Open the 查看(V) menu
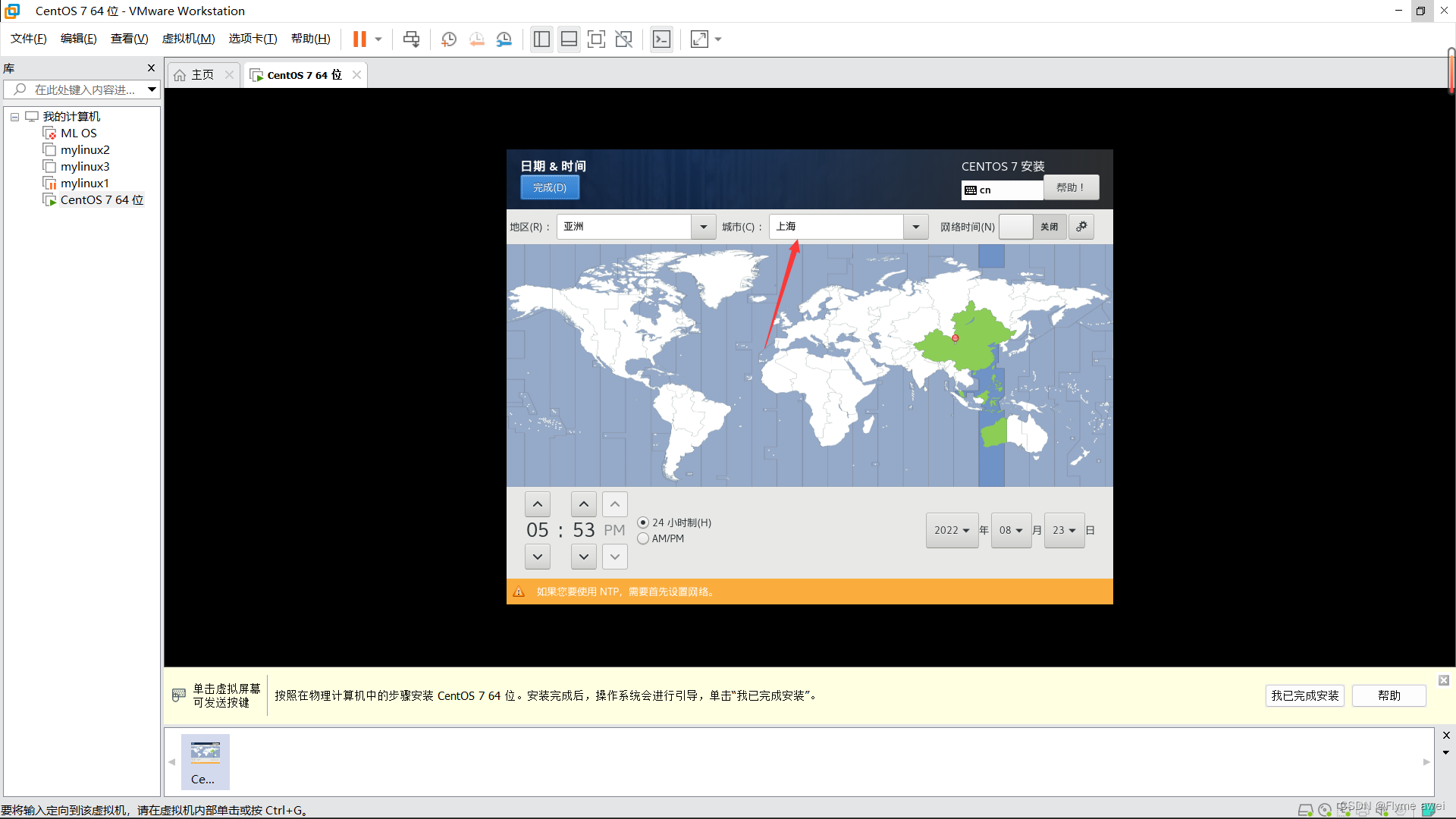Image resolution: width=1456 pixels, height=819 pixels. point(129,39)
